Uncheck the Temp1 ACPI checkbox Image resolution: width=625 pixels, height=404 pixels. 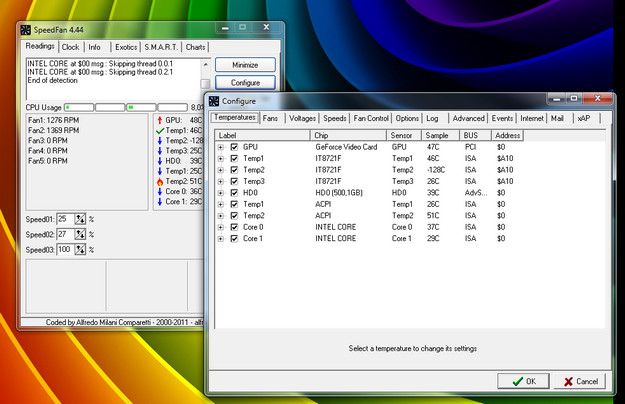pyautogui.click(x=234, y=204)
